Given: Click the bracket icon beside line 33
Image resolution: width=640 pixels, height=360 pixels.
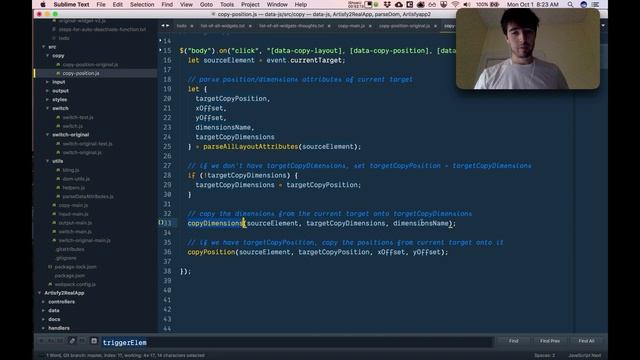Looking at the screenshot, I should 161,222.
